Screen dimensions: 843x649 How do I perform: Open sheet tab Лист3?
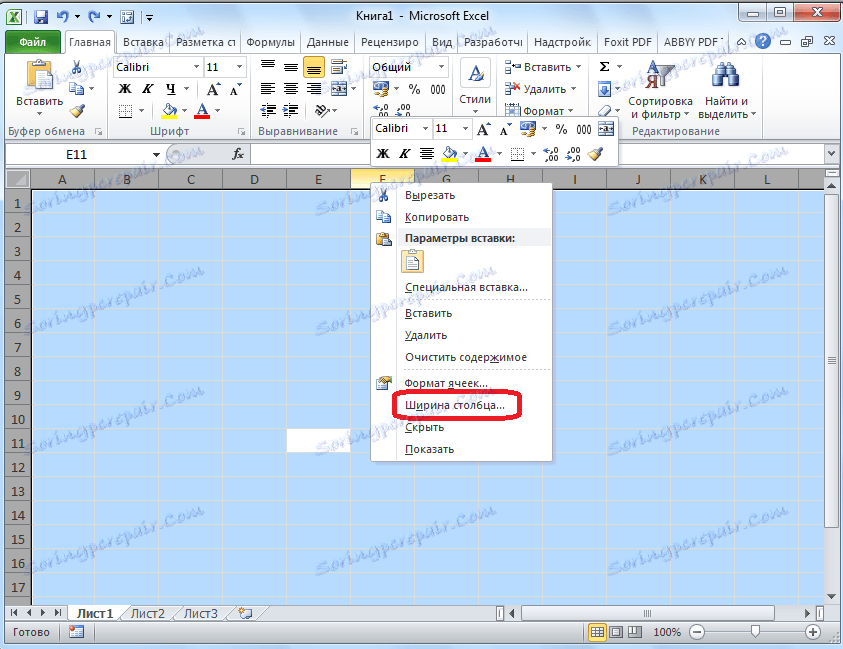[201, 614]
